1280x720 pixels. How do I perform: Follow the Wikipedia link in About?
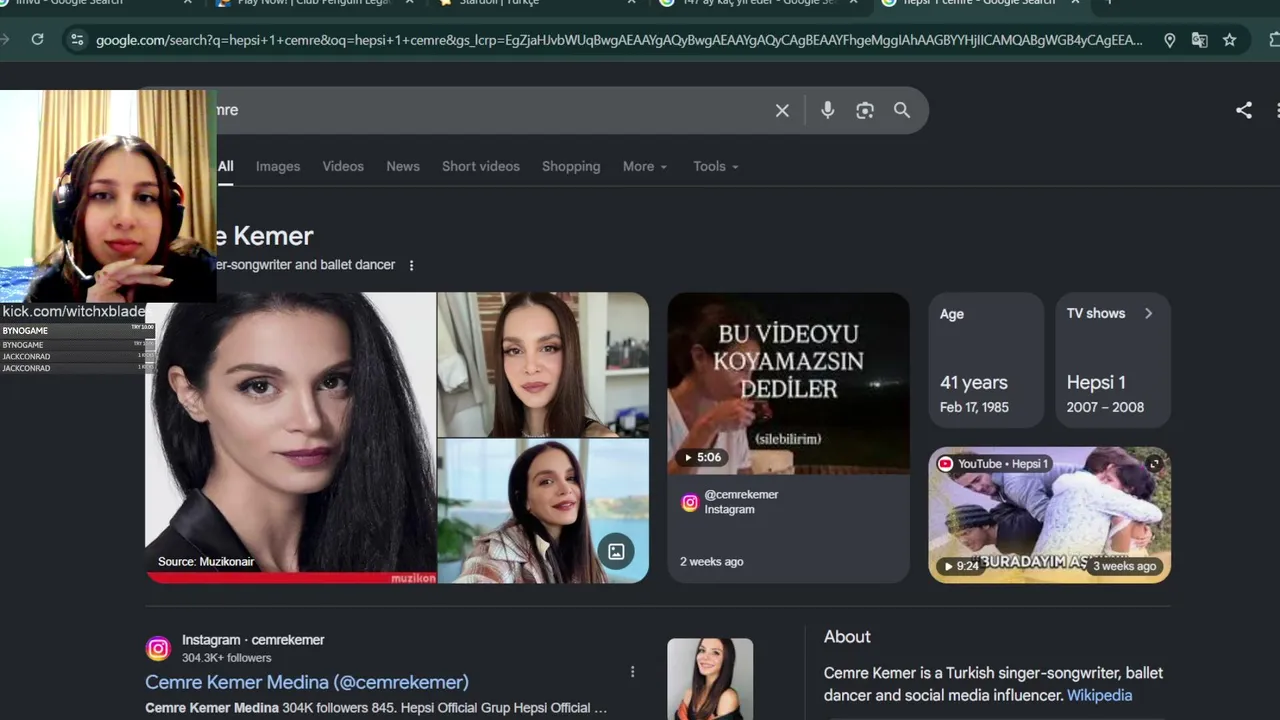click(1099, 695)
